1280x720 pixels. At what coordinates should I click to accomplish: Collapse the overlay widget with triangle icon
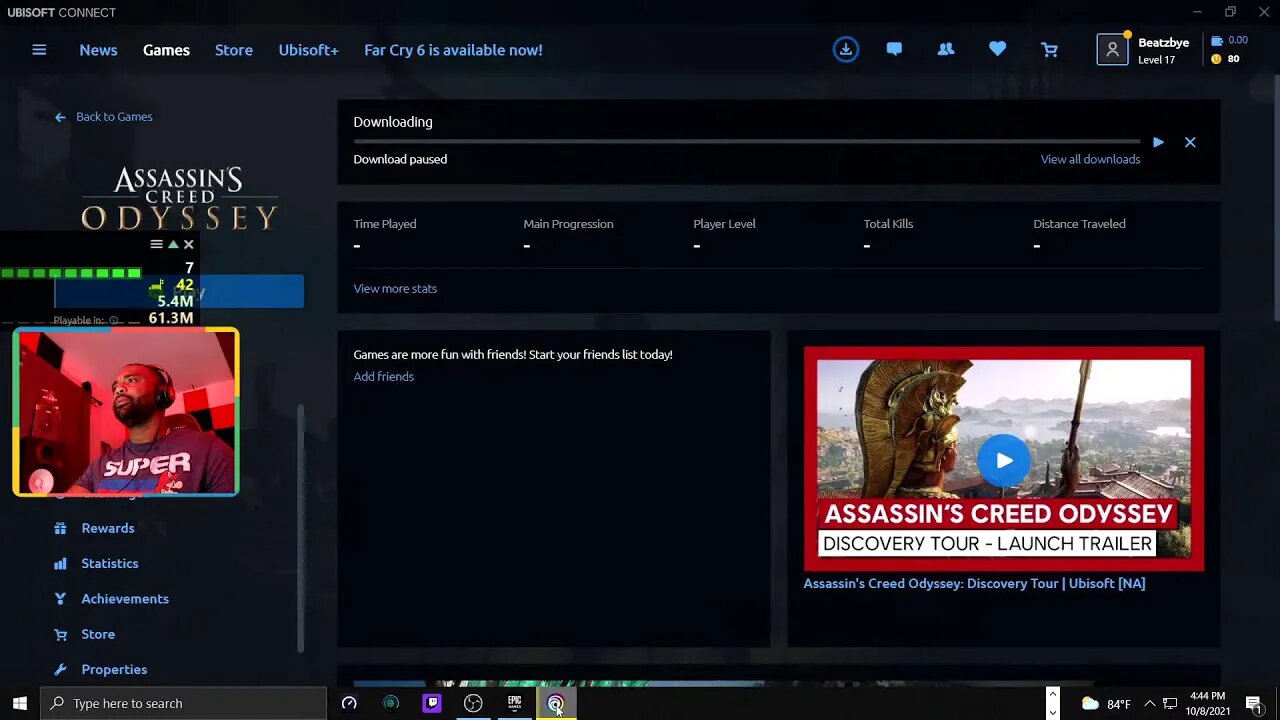pos(173,244)
